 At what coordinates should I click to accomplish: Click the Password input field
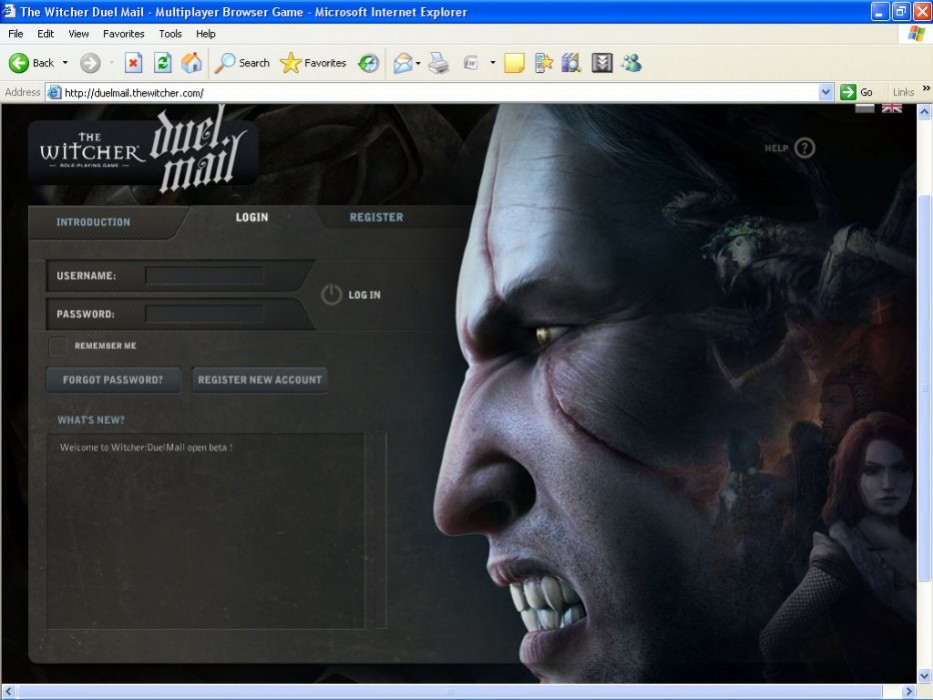(x=205, y=314)
